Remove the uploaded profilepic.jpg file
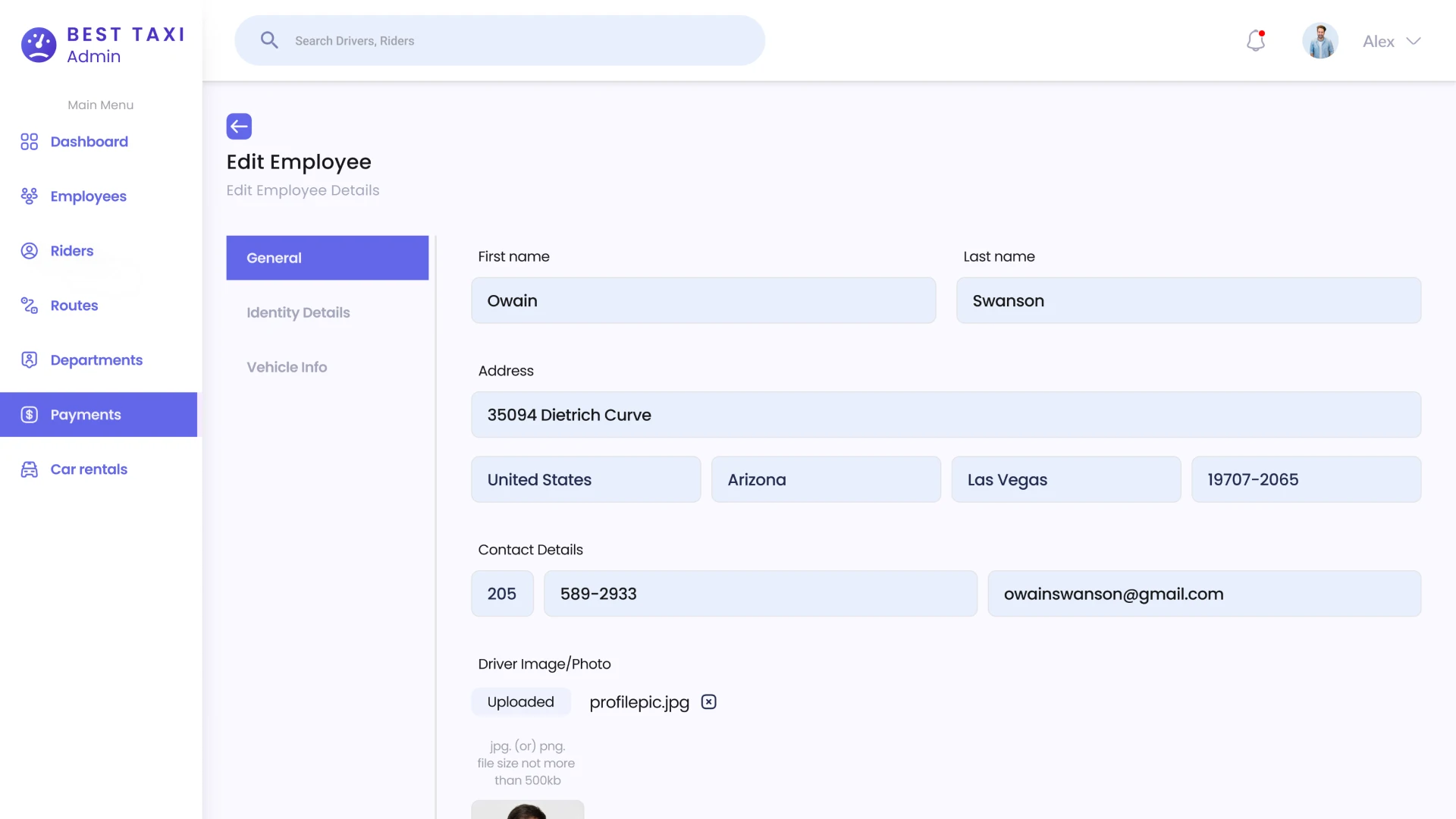This screenshot has height=819, width=1456. 708,701
